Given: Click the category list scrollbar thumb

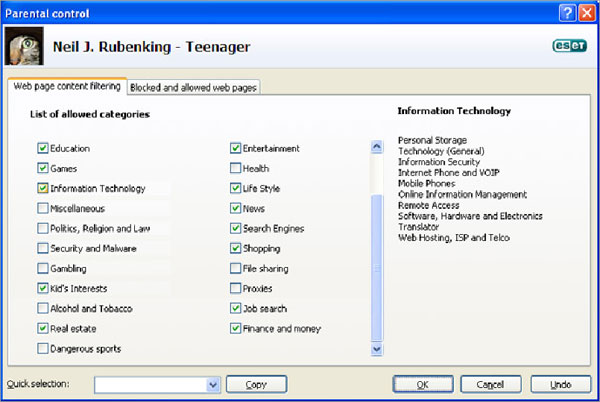Looking at the screenshot, I should point(377,268).
